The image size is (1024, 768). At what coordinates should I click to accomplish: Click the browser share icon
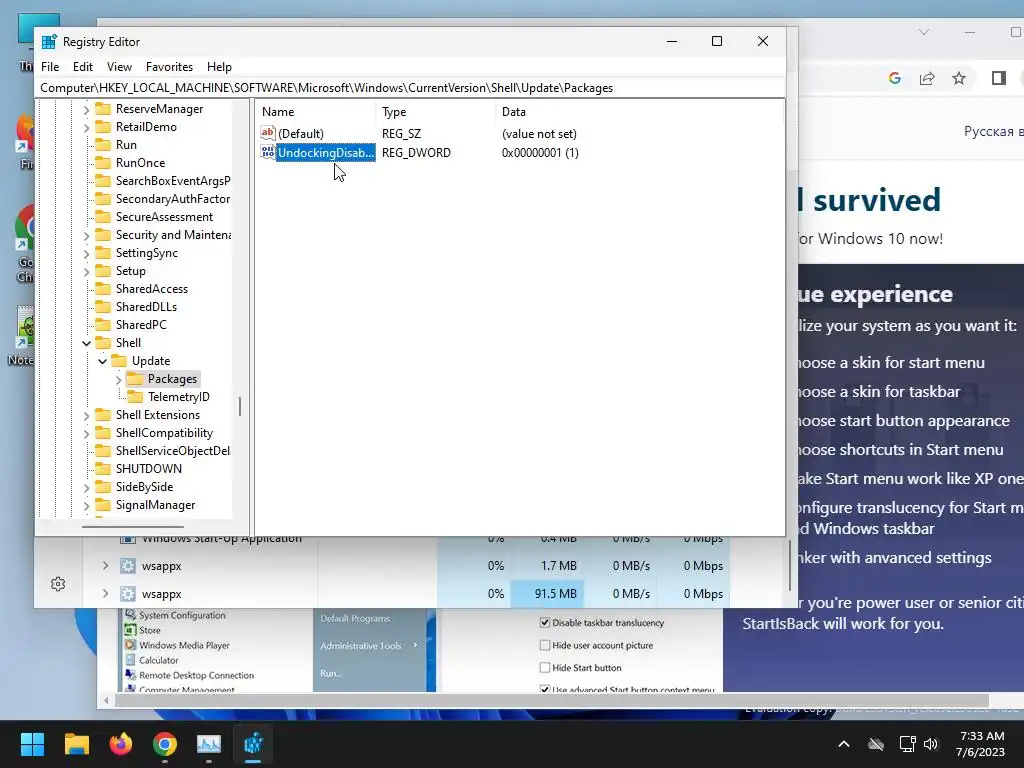[x=927, y=78]
